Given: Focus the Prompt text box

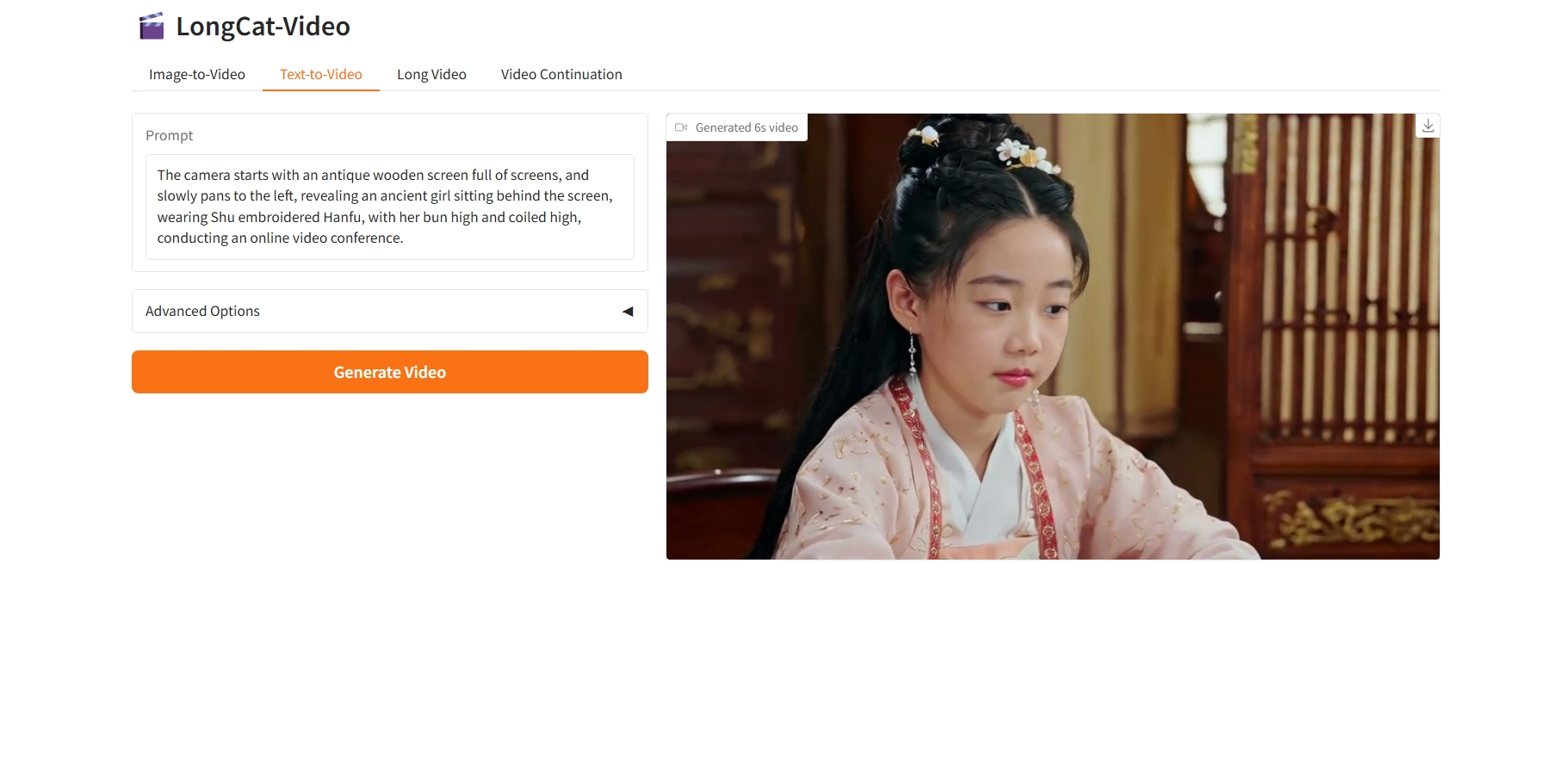Looking at the screenshot, I should pyautogui.click(x=390, y=207).
